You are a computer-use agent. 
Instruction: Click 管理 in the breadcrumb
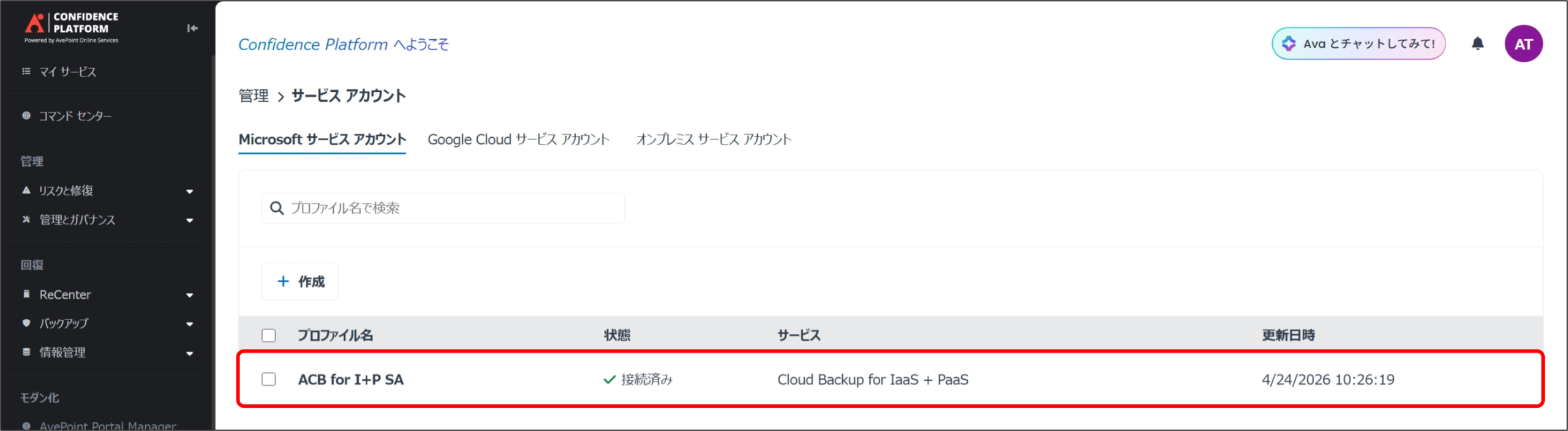tap(253, 96)
